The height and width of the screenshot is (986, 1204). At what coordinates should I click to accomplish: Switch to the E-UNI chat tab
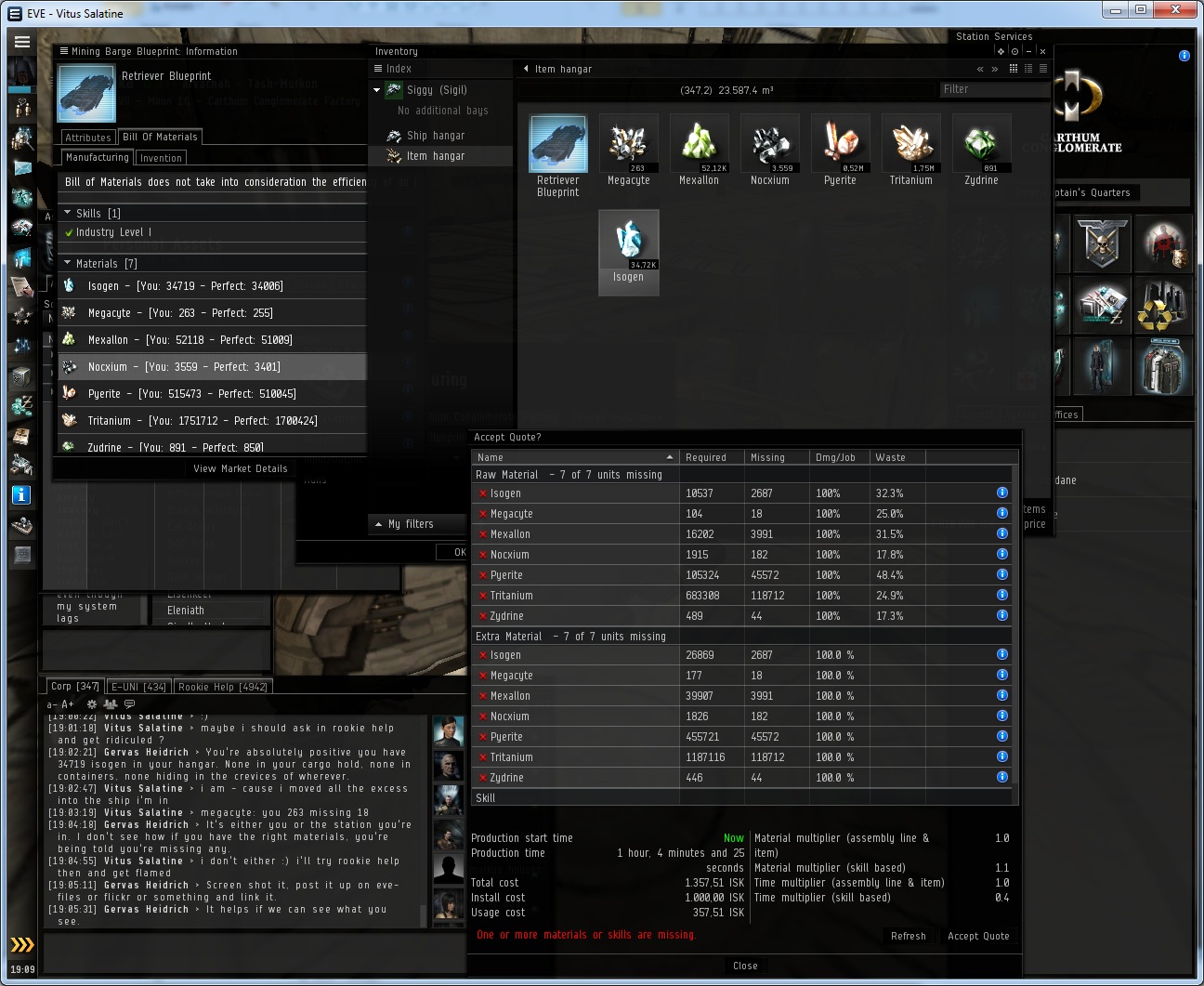pos(138,687)
